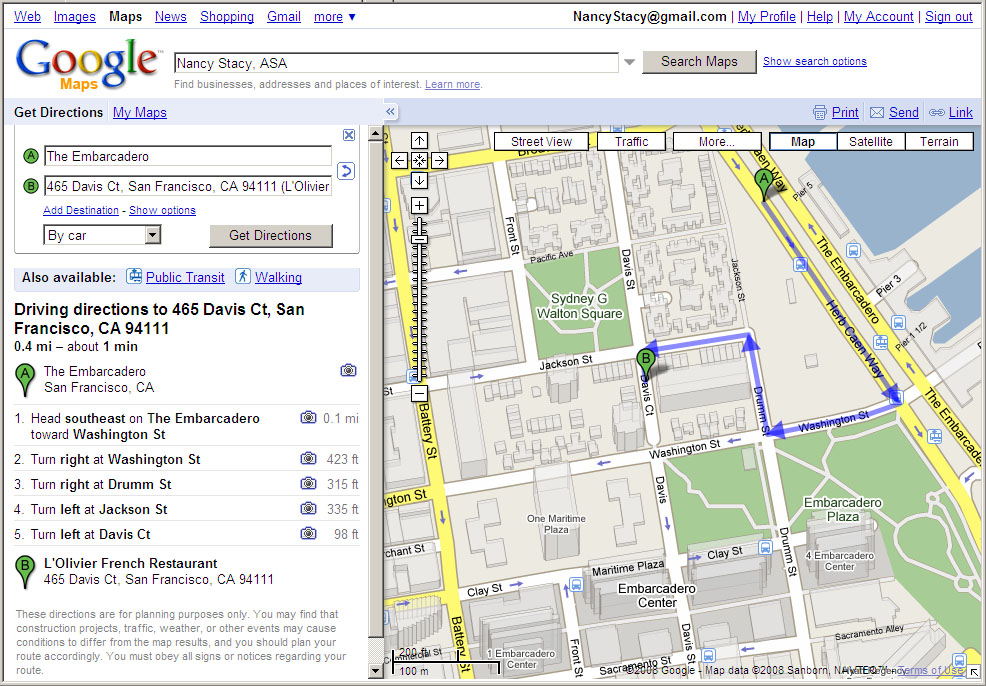
Task: Click the start address field A
Action: click(x=188, y=156)
